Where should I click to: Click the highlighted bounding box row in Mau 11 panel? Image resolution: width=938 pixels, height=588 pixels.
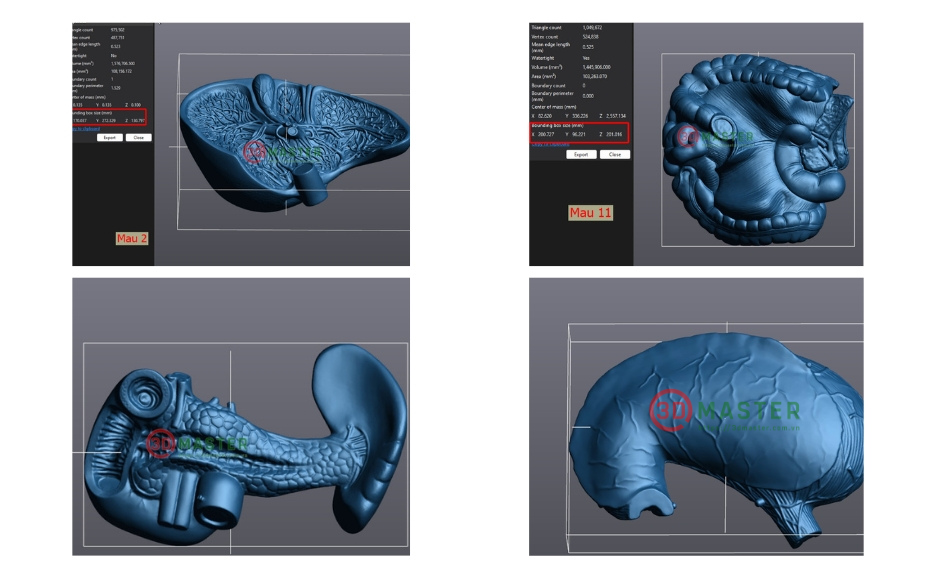(x=579, y=133)
